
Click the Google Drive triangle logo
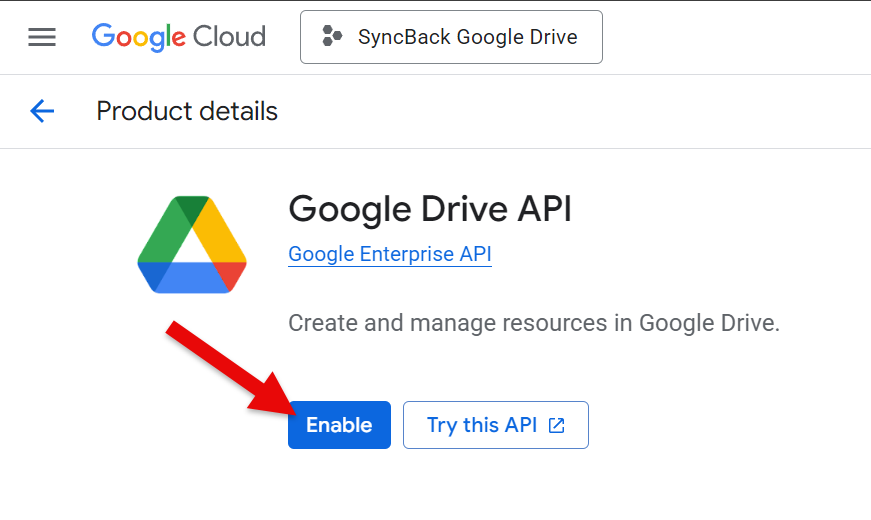tap(192, 244)
